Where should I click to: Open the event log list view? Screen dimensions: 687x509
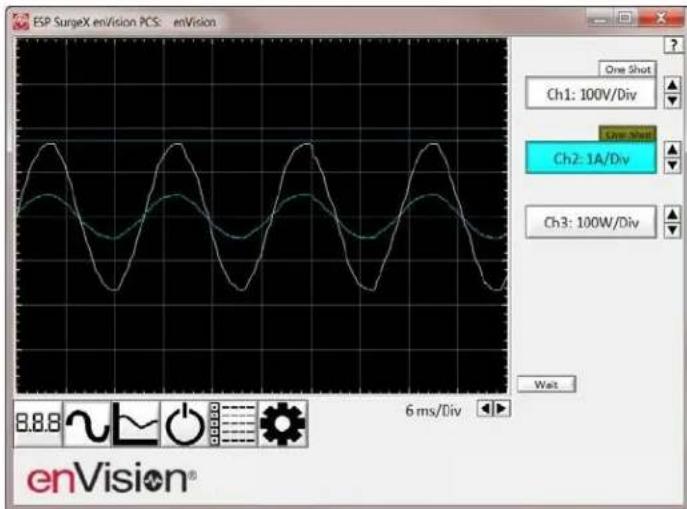(234, 424)
